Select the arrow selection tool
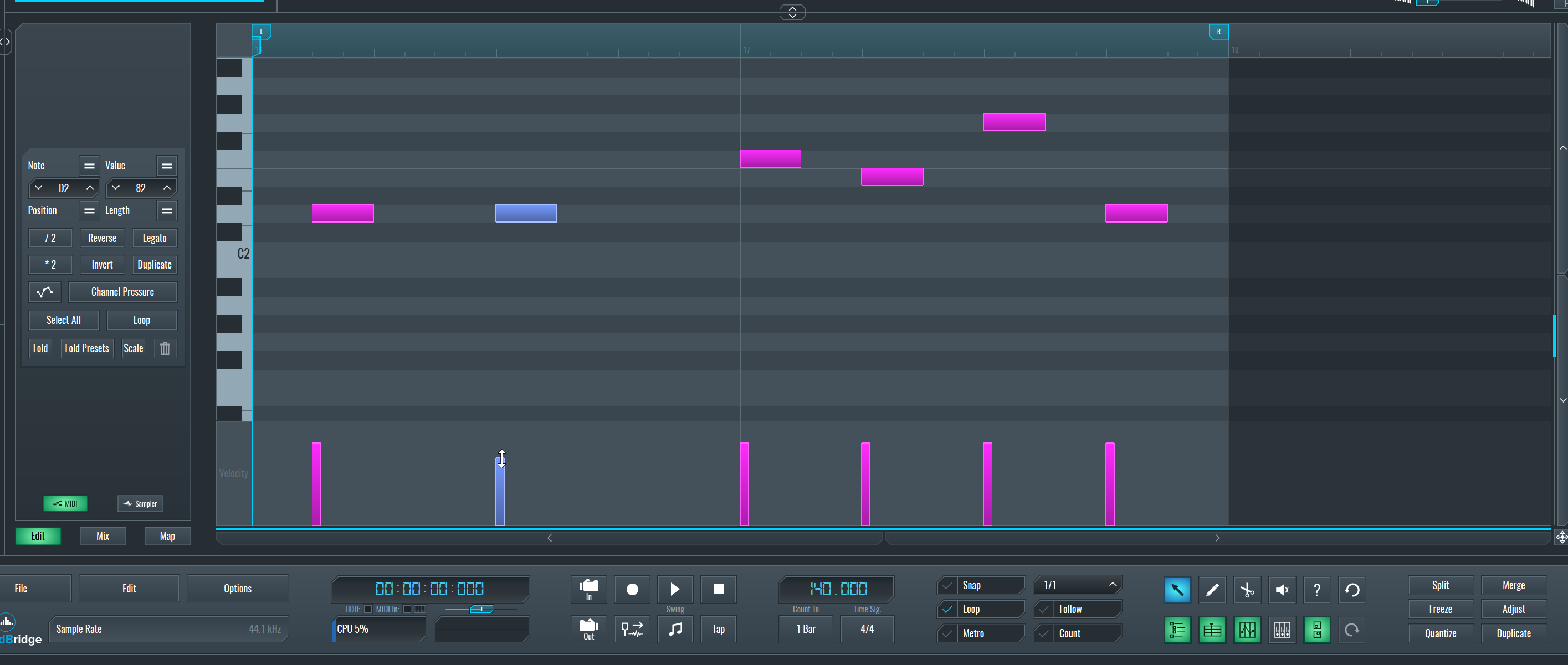 [1177, 589]
